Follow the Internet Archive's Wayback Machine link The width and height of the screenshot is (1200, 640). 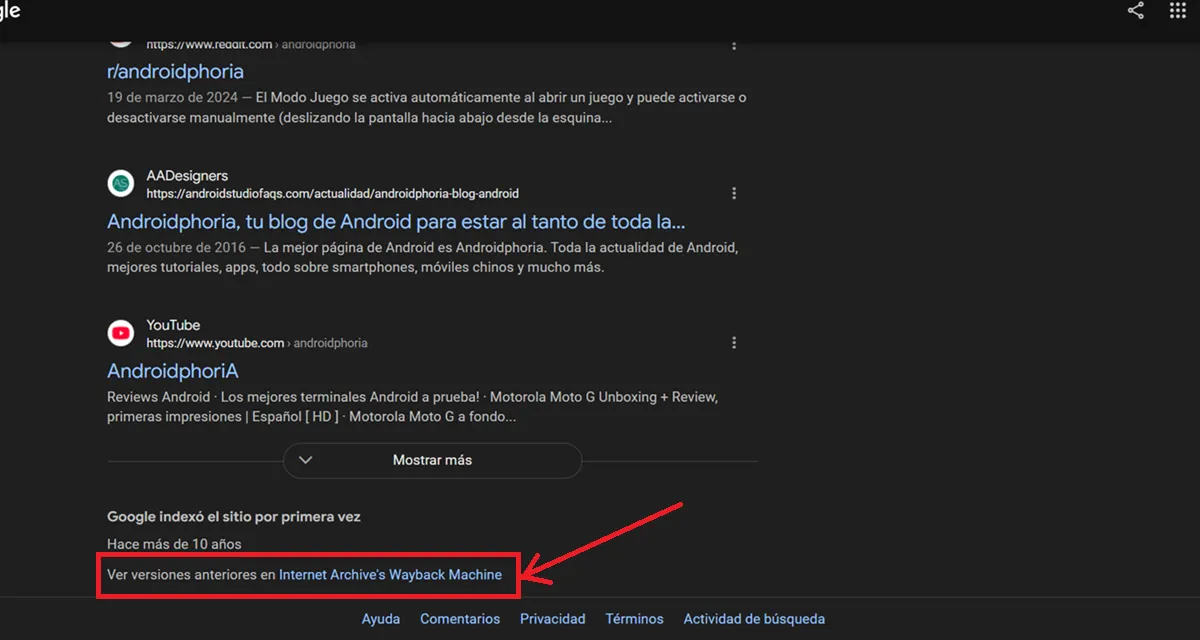[x=390, y=575]
